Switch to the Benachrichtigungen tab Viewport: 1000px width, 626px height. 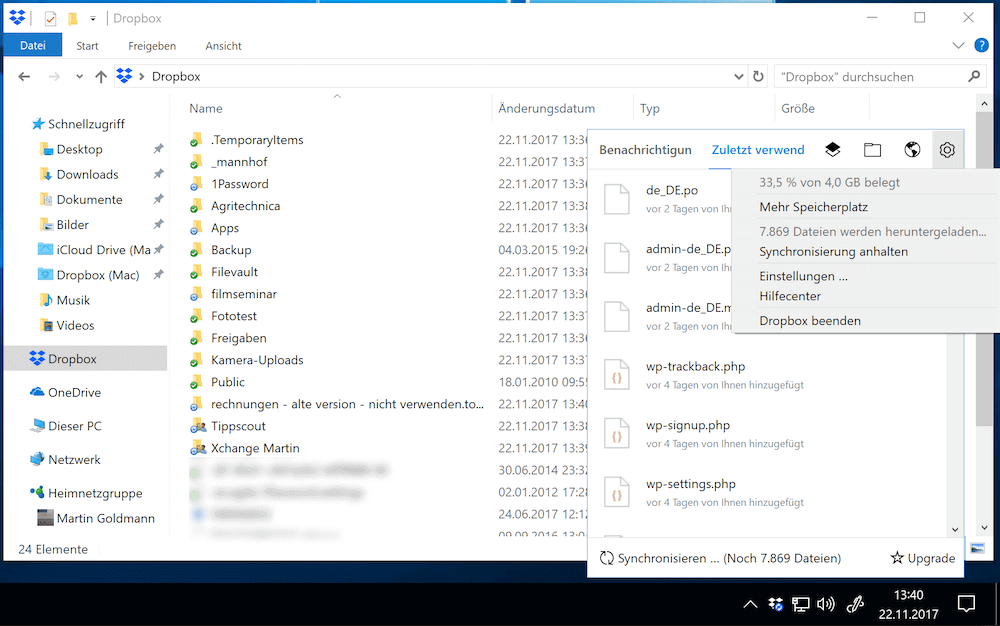pyautogui.click(x=645, y=150)
